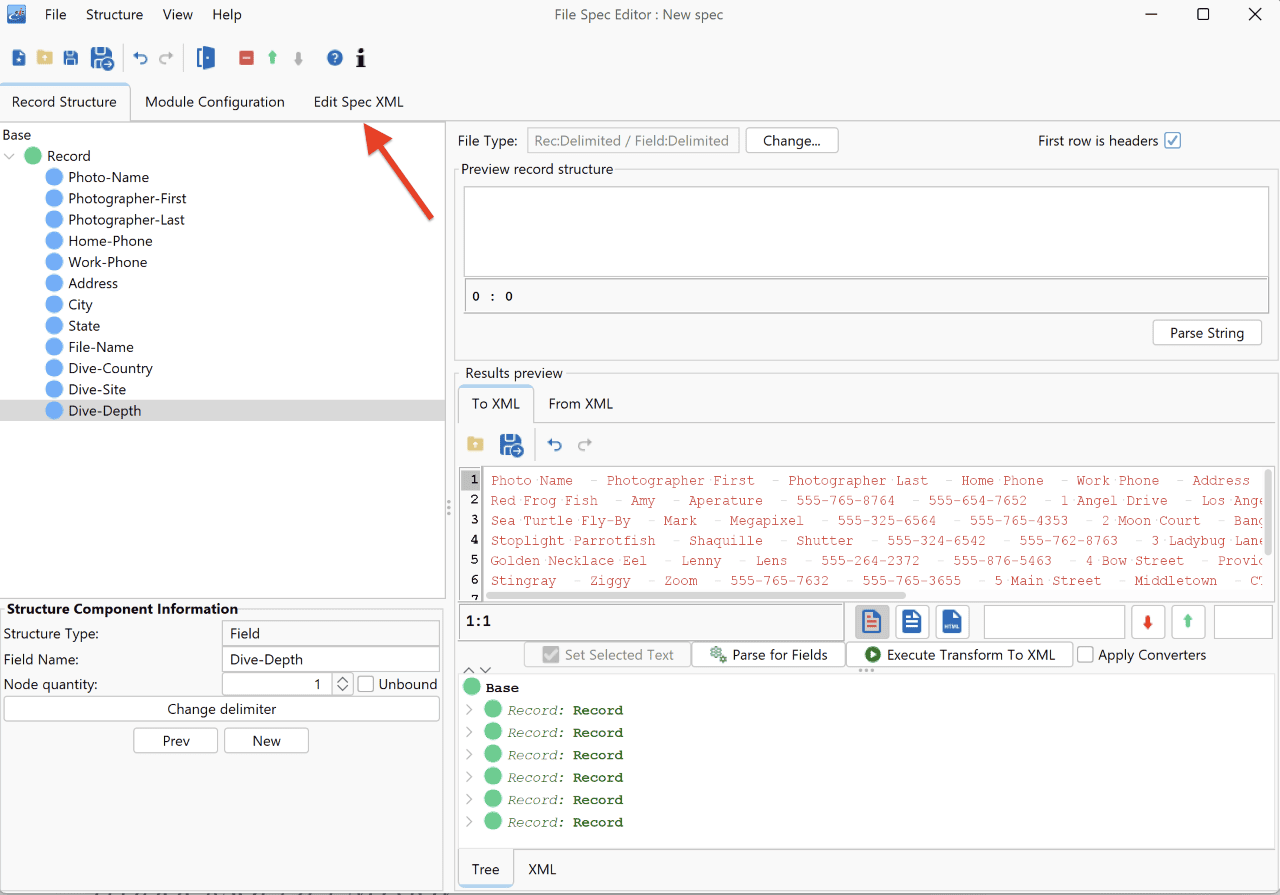Click Save As icon in Results preview toolbar
This screenshot has height=895, width=1280.
point(511,444)
